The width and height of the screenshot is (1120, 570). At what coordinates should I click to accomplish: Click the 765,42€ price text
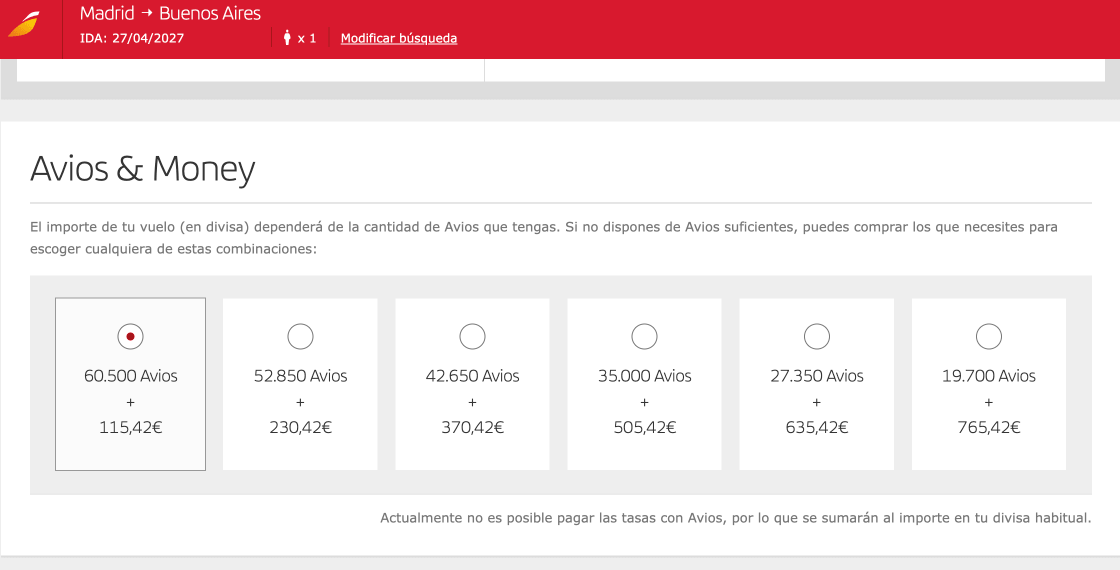click(x=989, y=428)
